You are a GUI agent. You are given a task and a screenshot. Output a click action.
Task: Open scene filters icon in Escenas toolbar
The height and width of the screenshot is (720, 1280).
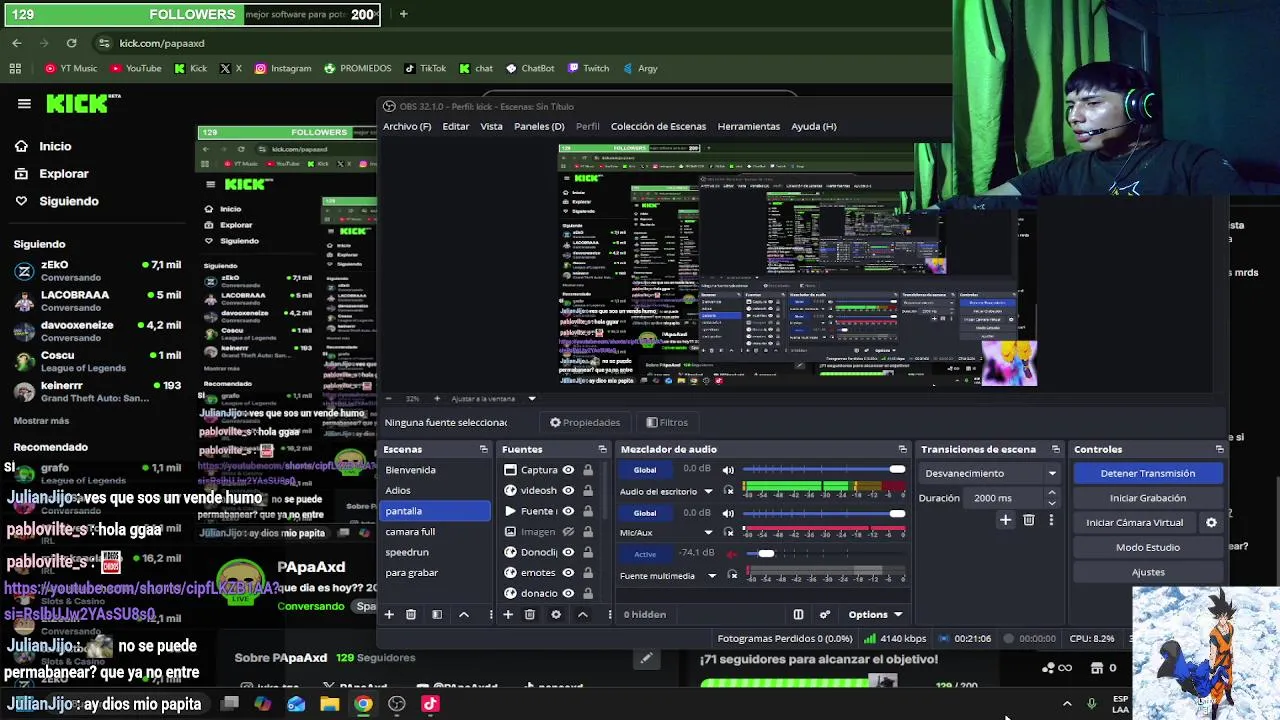point(437,614)
